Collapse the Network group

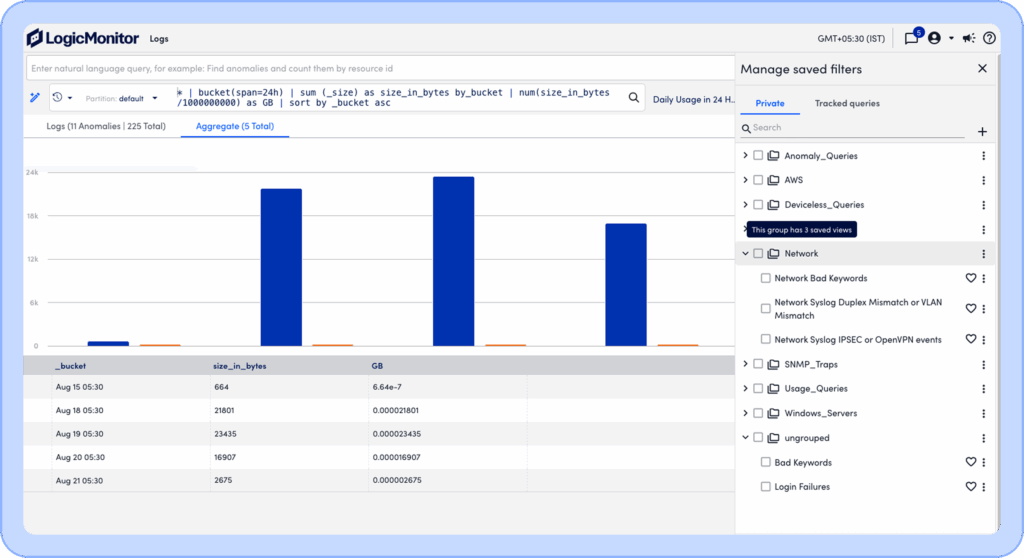[x=745, y=254]
